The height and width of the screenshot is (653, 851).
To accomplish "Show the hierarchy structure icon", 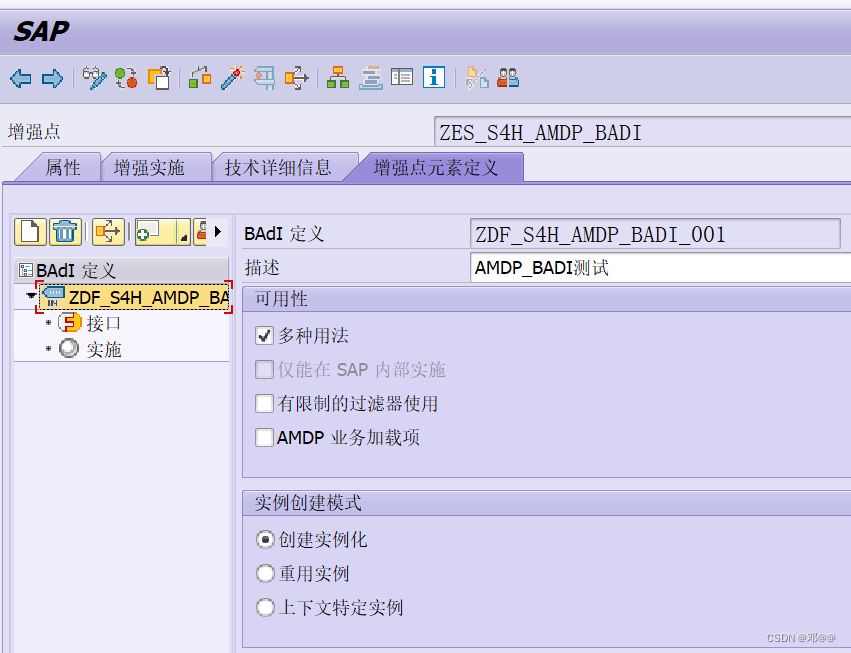I will coord(338,78).
